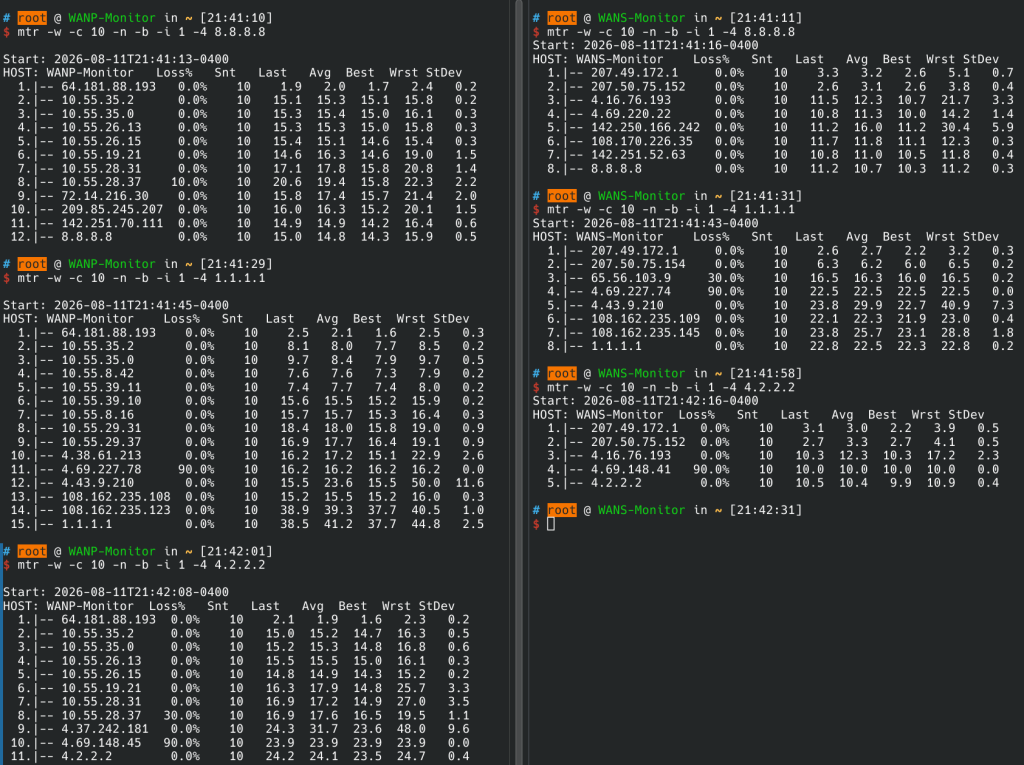Click hop IP 4.69.220.22 in right pane
This screenshot has height=765, width=1024.
coord(631,114)
